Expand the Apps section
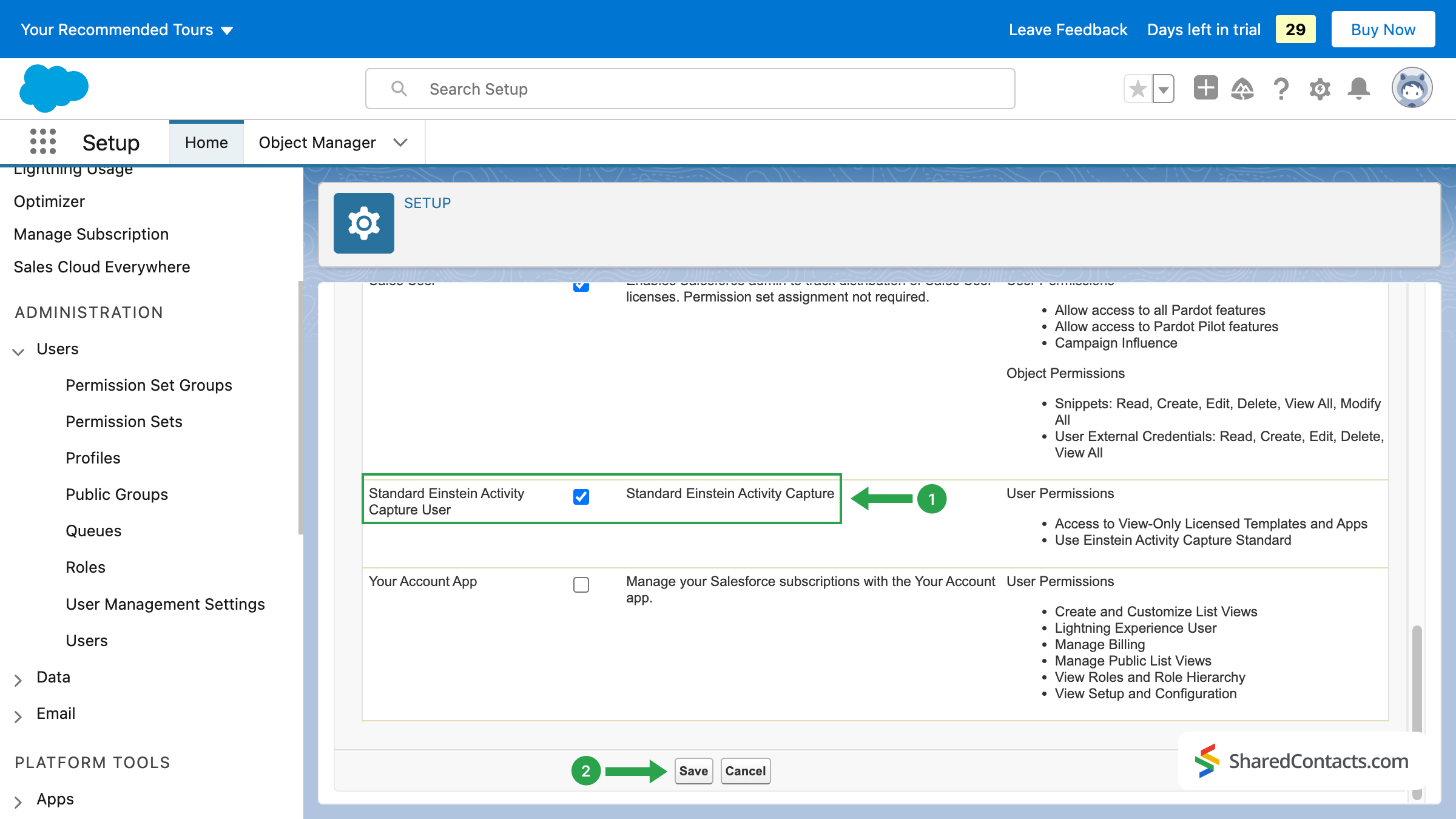Screen dimensions: 1456x819 point(19,801)
